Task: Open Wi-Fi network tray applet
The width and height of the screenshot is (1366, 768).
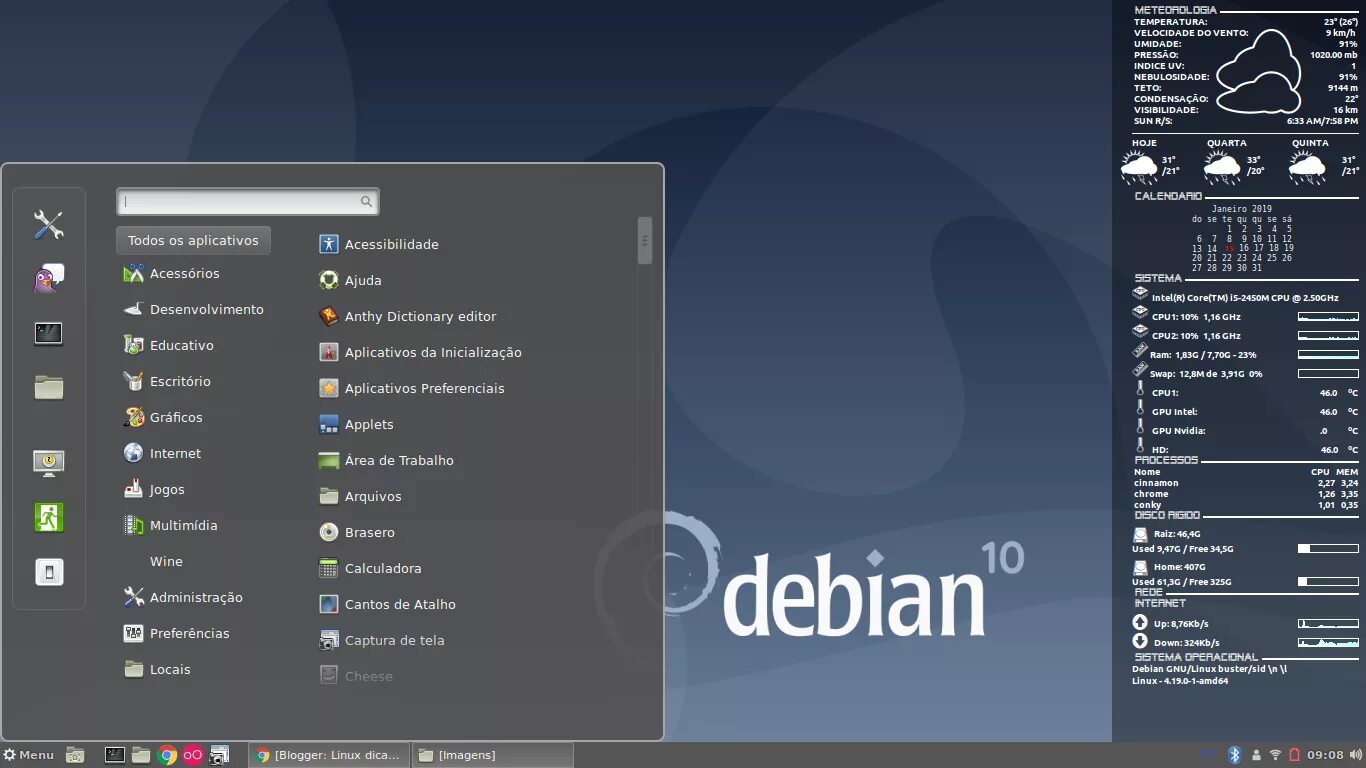Action: [1275, 755]
